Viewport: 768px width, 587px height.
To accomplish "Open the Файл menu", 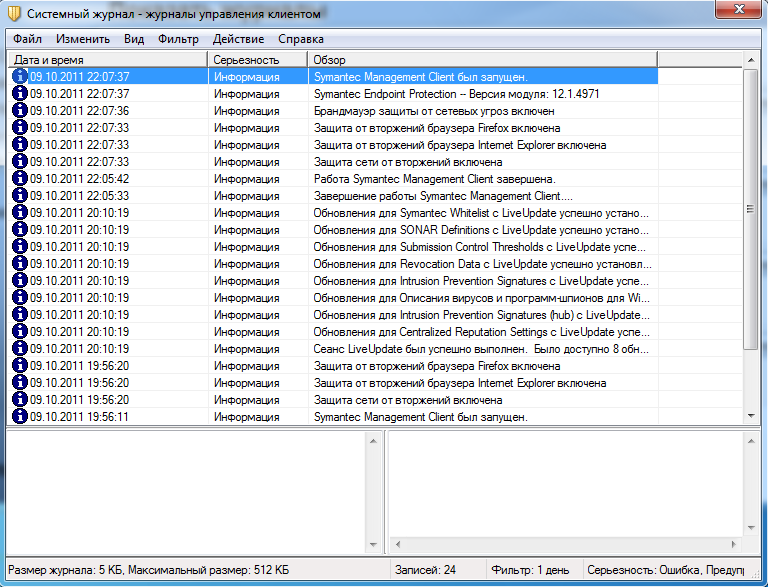I will point(27,39).
